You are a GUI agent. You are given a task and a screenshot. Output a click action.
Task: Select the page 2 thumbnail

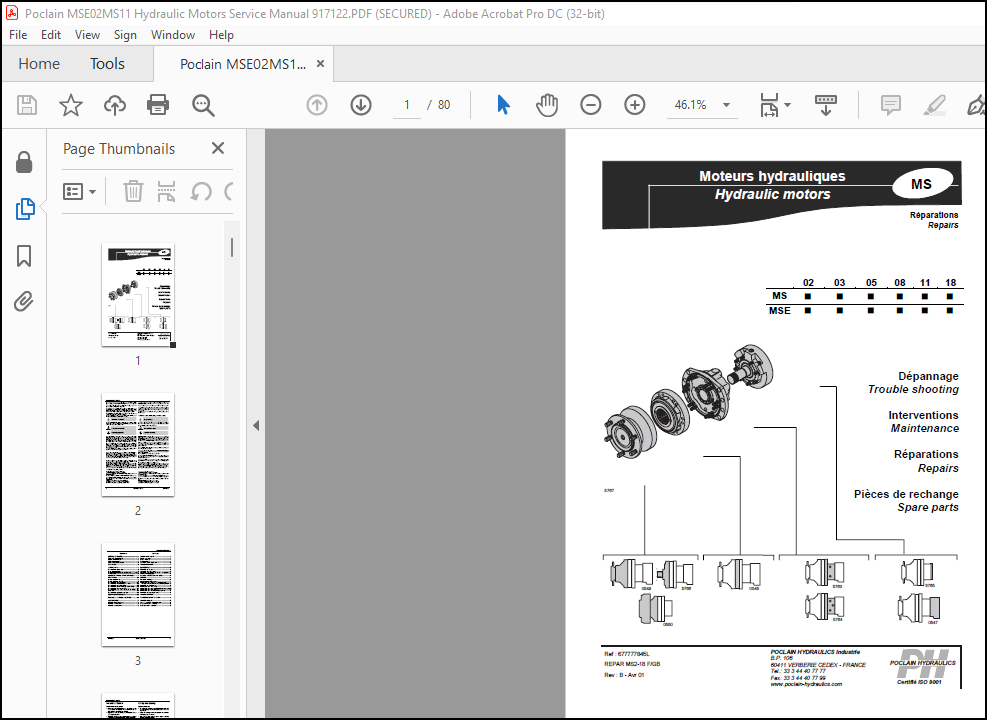click(138, 444)
